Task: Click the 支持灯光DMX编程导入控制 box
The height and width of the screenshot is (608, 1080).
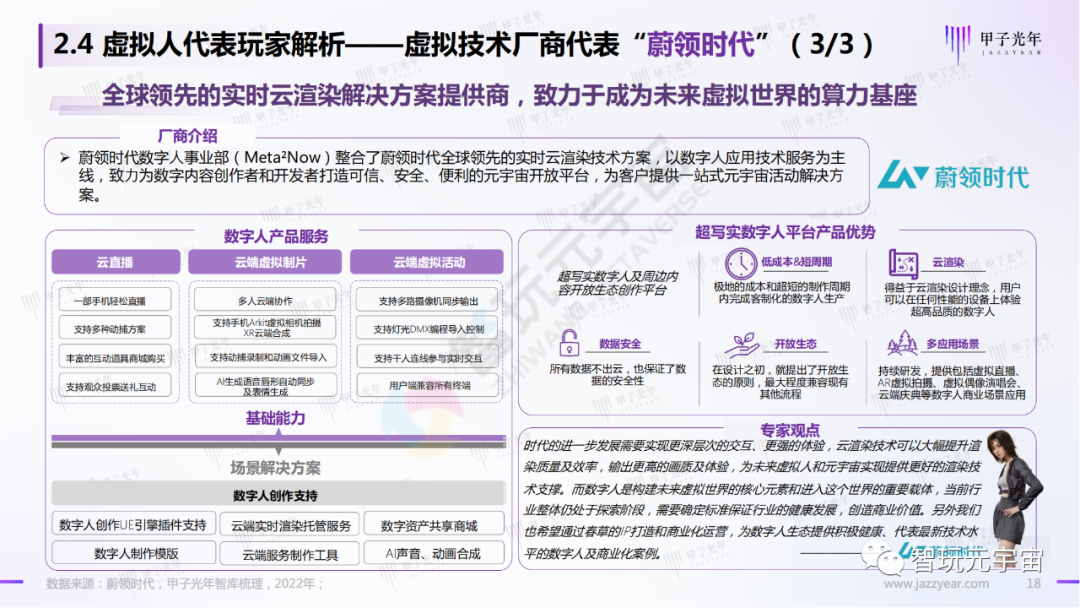Action: point(428,329)
